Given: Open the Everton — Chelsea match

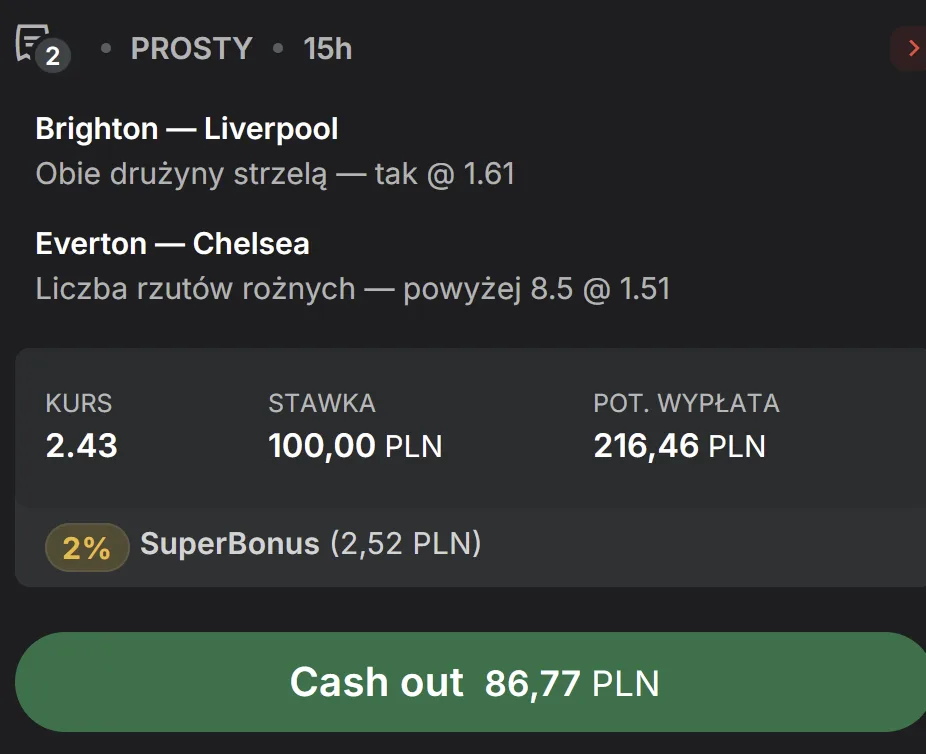Looking at the screenshot, I should [172, 243].
